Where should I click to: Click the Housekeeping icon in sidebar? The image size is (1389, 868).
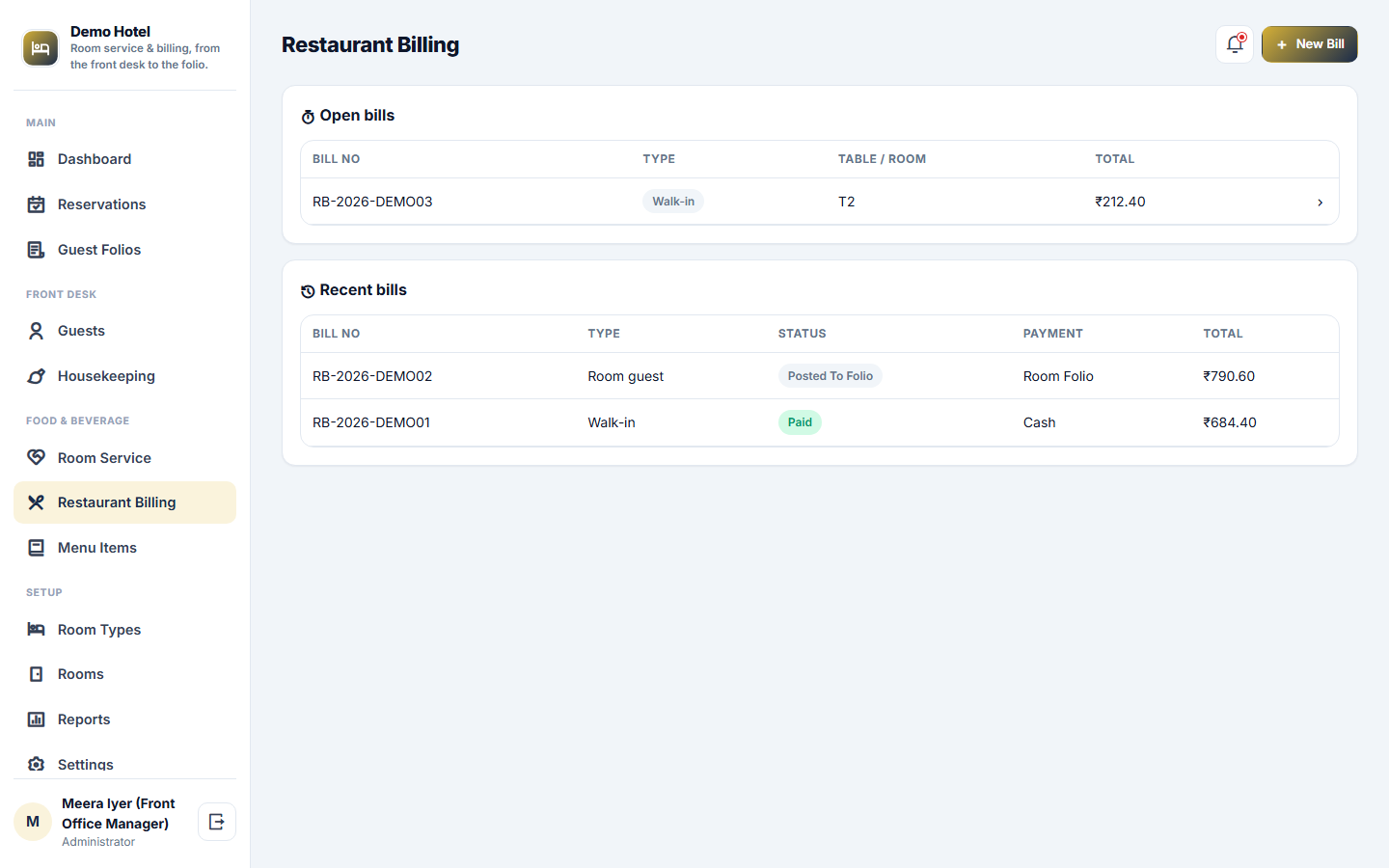(37, 376)
